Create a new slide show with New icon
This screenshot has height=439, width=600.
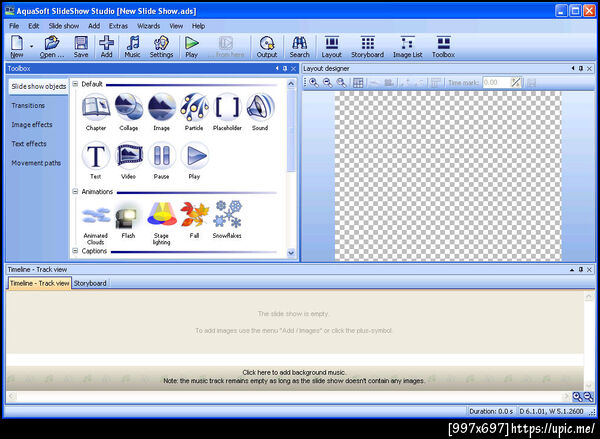(17, 47)
